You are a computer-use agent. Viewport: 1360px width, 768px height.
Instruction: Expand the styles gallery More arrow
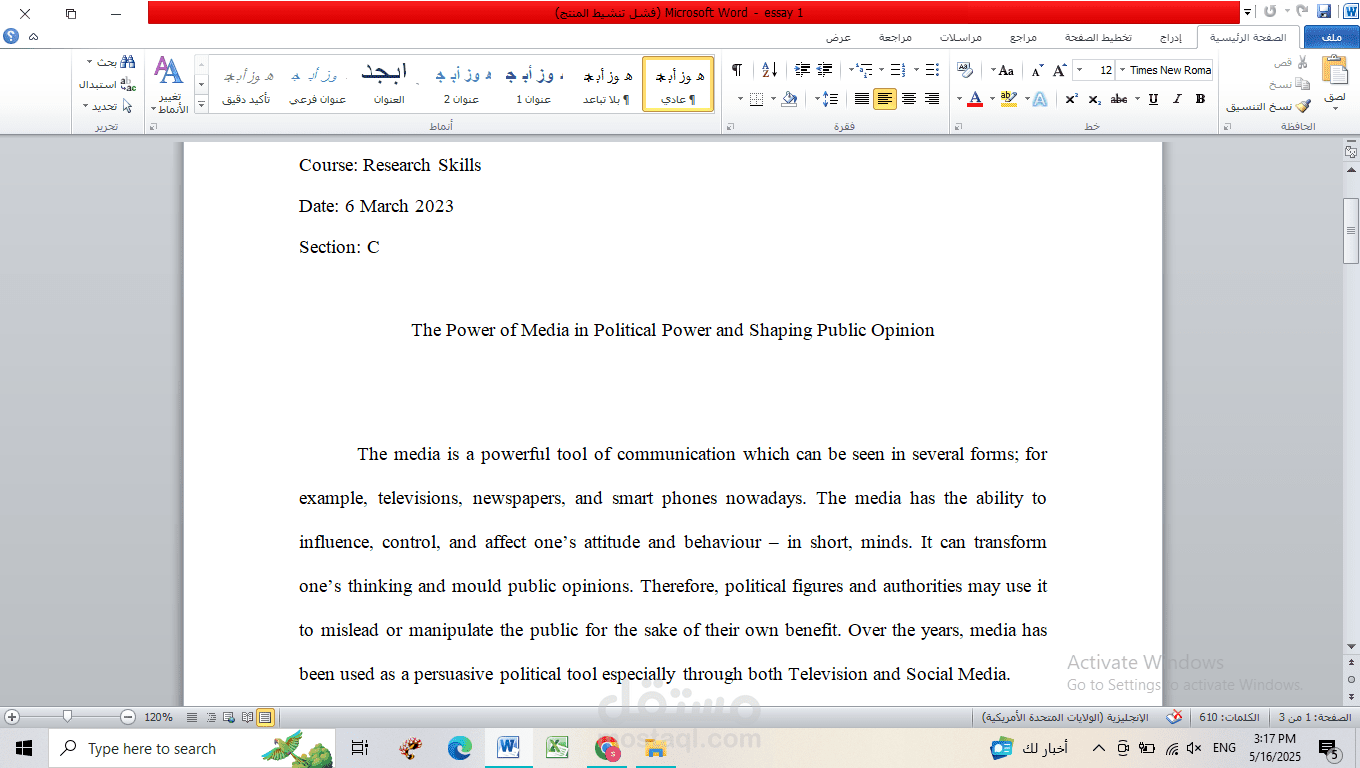201,105
